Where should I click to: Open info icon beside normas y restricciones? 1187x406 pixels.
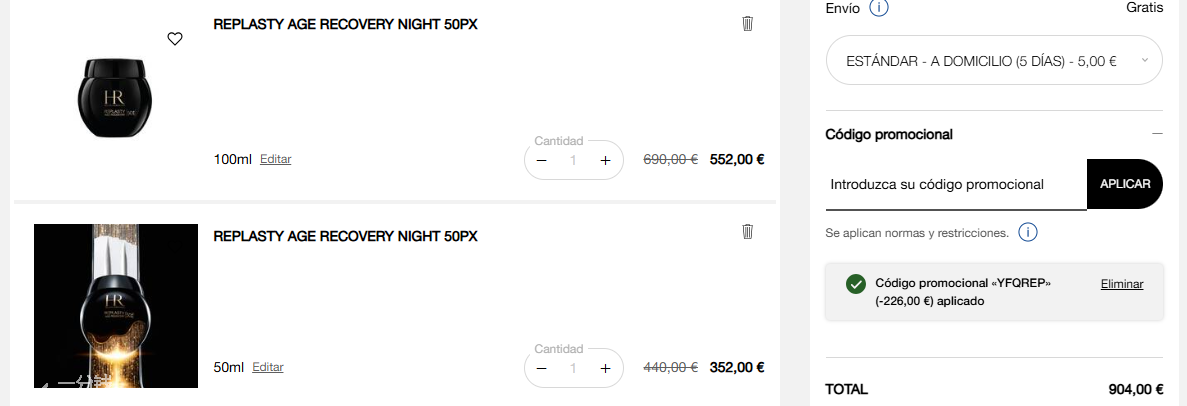(x=1028, y=233)
